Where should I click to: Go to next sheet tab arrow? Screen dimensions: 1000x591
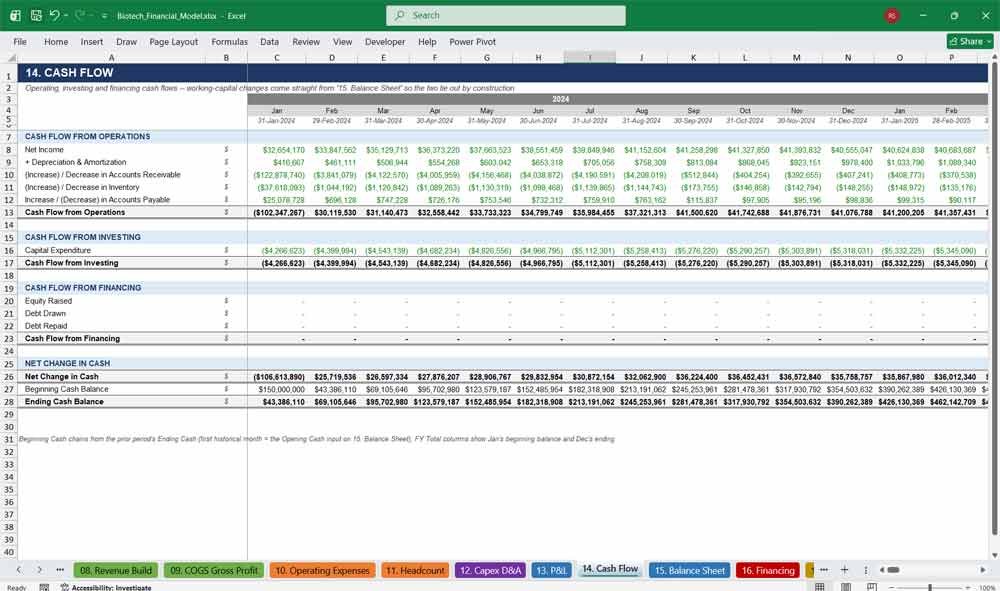click(40, 570)
